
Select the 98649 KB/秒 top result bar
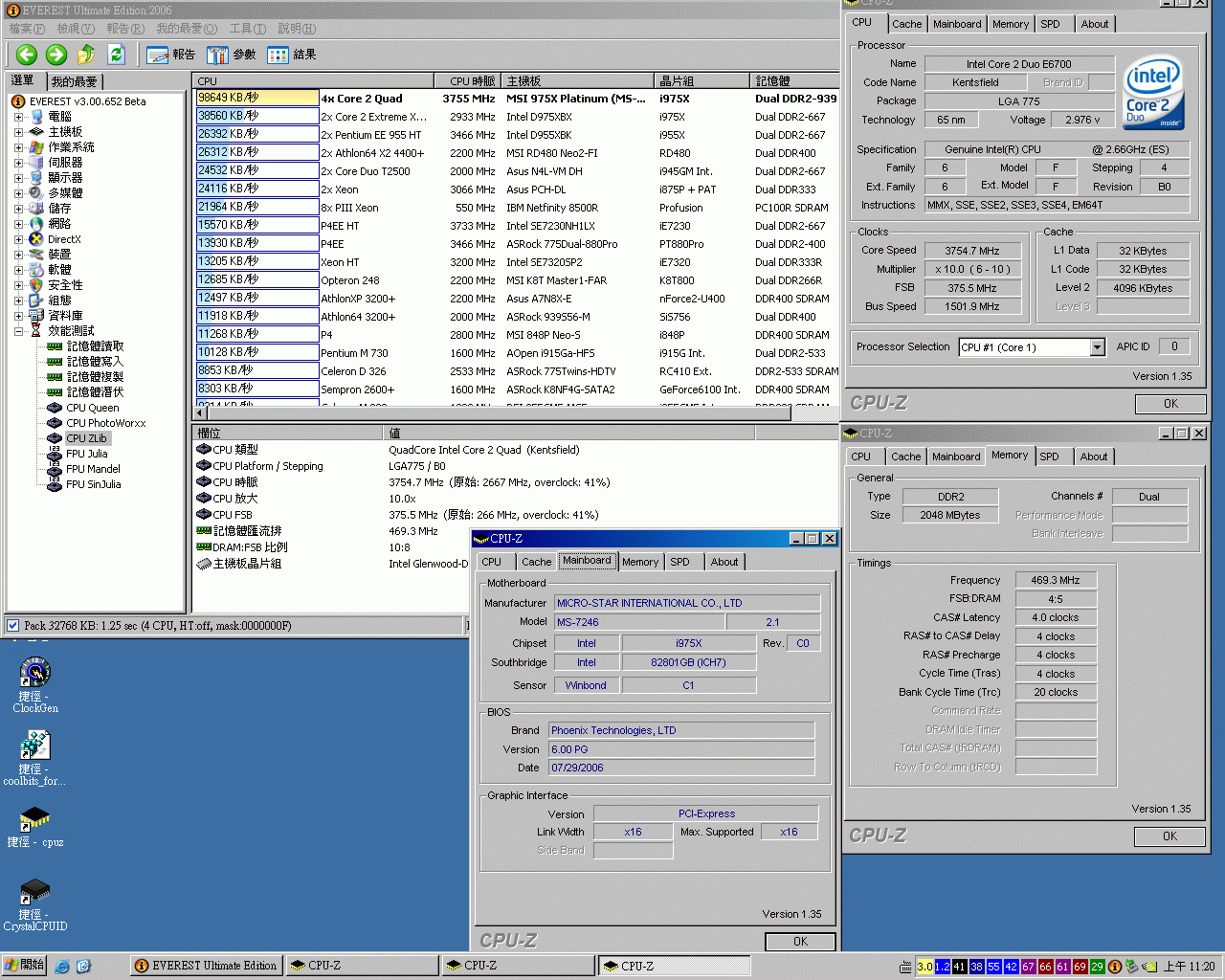pos(256,98)
